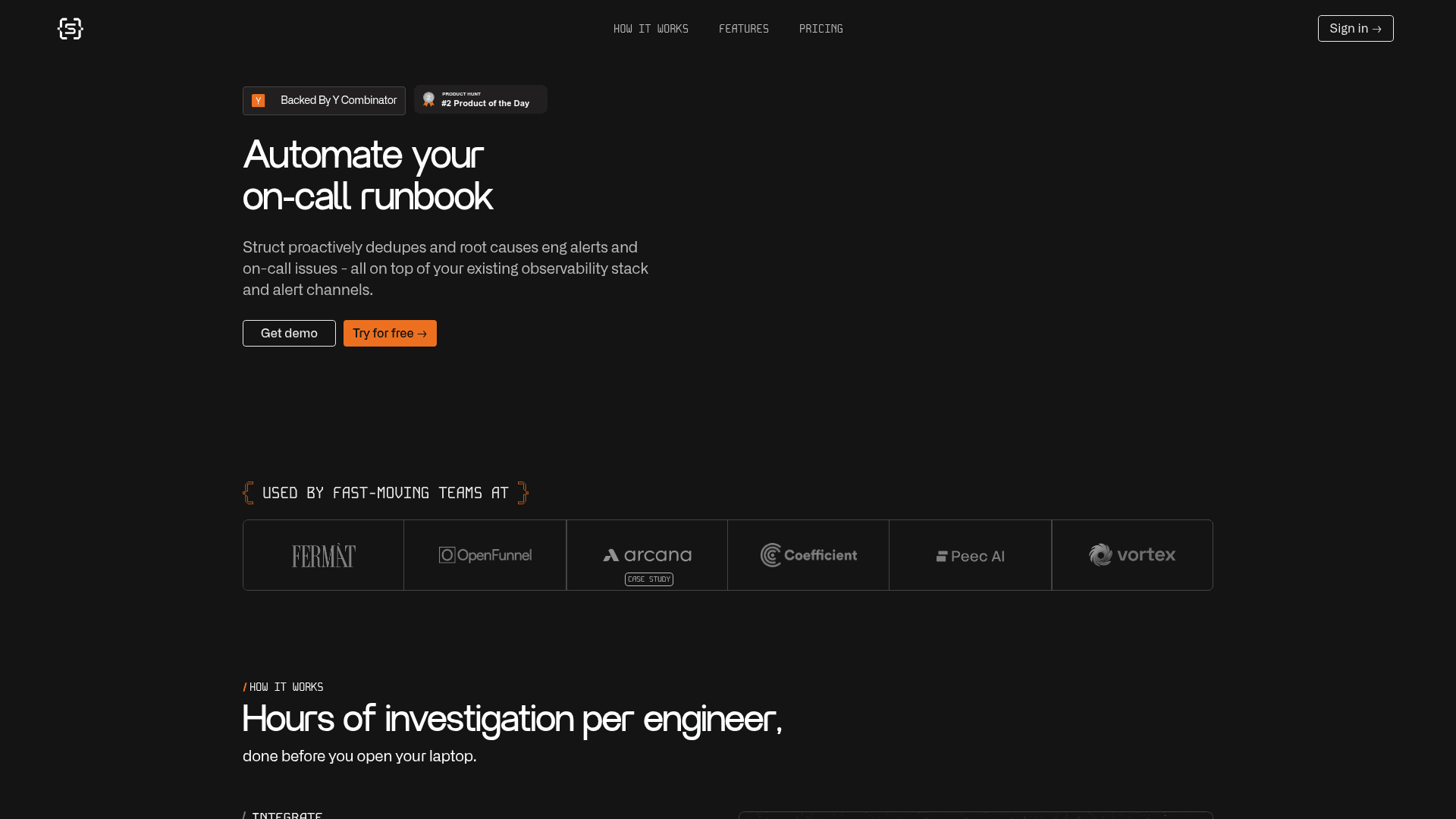The image size is (1456, 819).
Task: Open the Backed By Y Combinator badge
Action: (324, 101)
